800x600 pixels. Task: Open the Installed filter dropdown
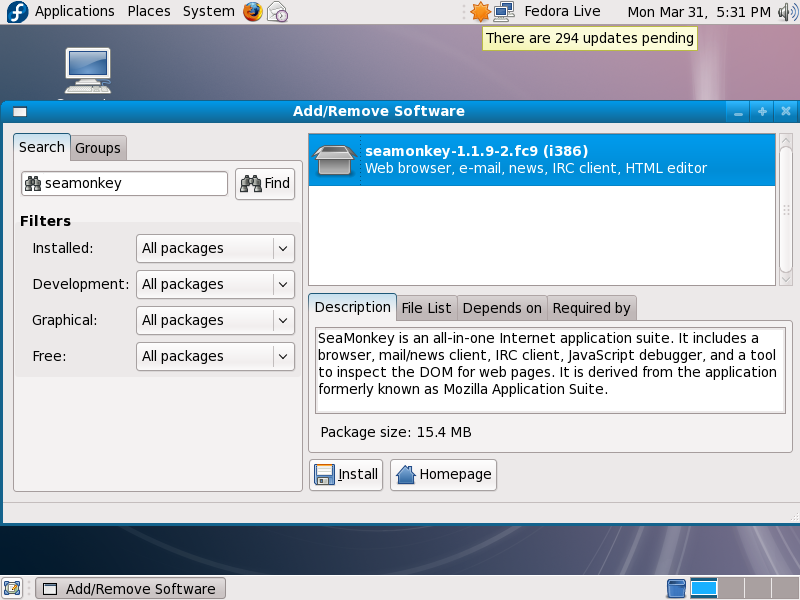click(215, 248)
